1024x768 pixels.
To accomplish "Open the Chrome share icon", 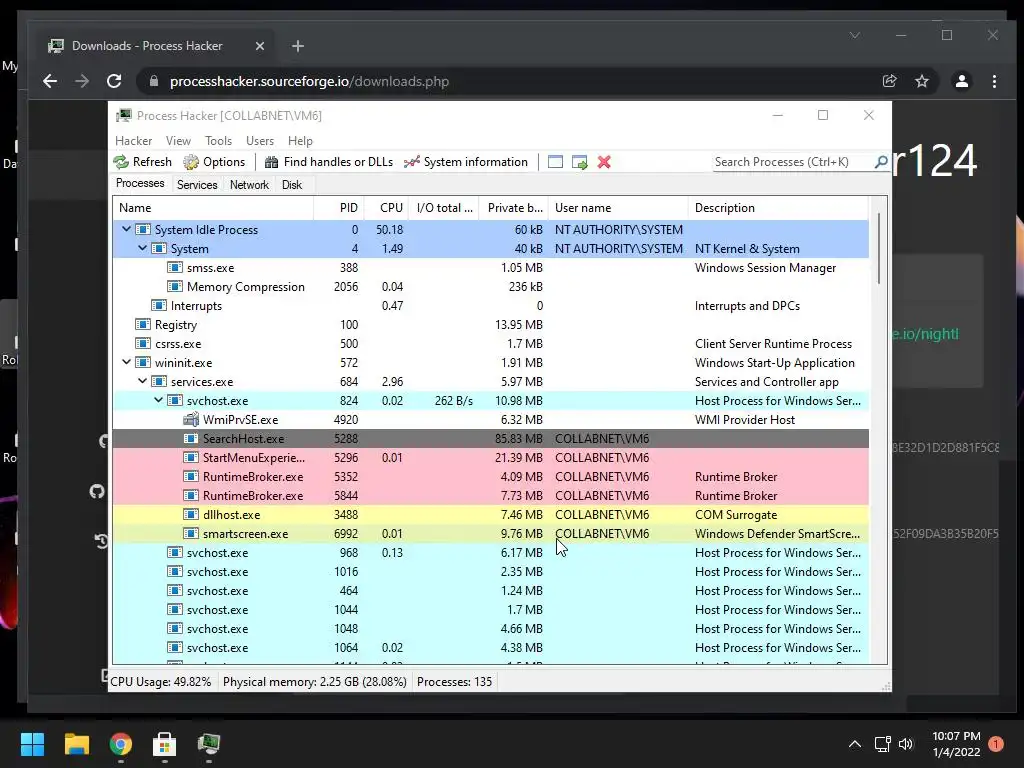I will pyautogui.click(x=889, y=81).
